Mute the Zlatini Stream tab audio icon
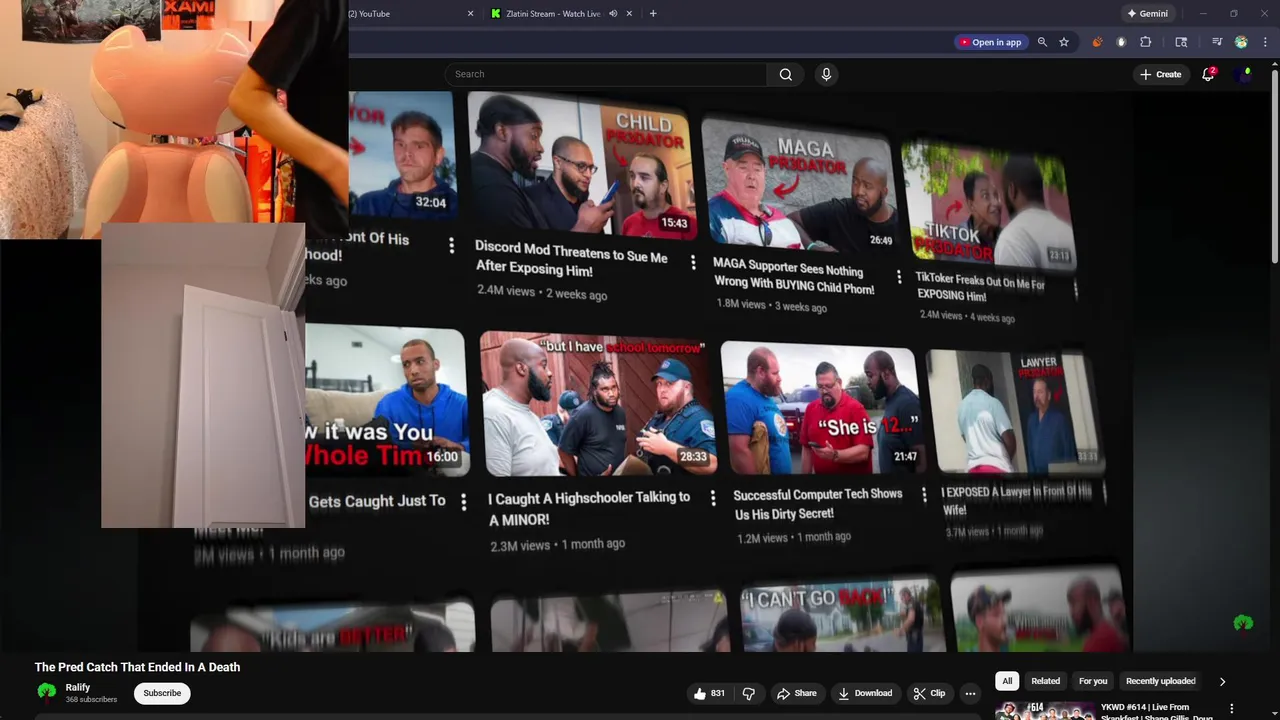 tap(613, 14)
